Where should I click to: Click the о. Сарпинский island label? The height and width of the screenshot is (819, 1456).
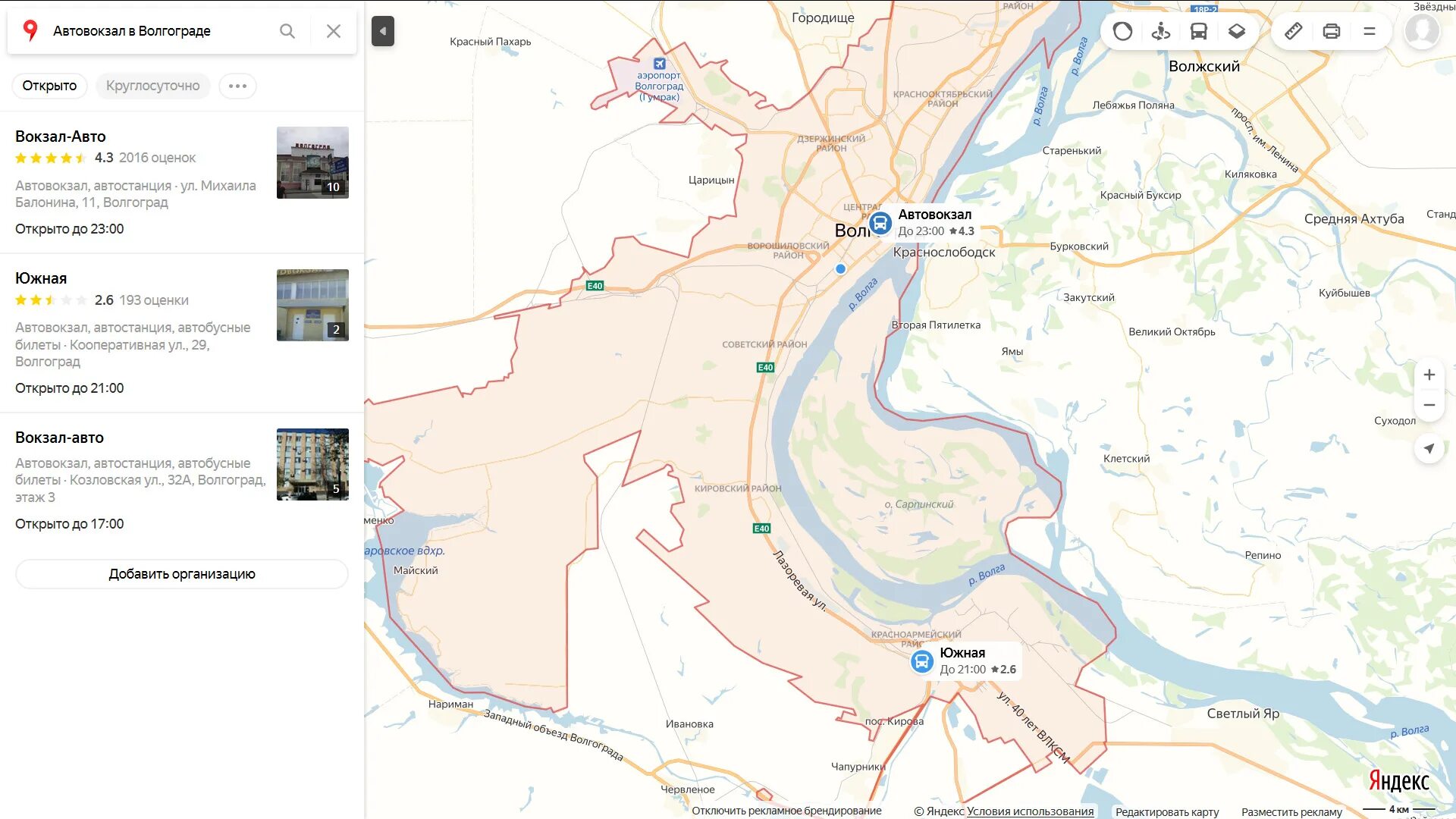click(x=918, y=504)
